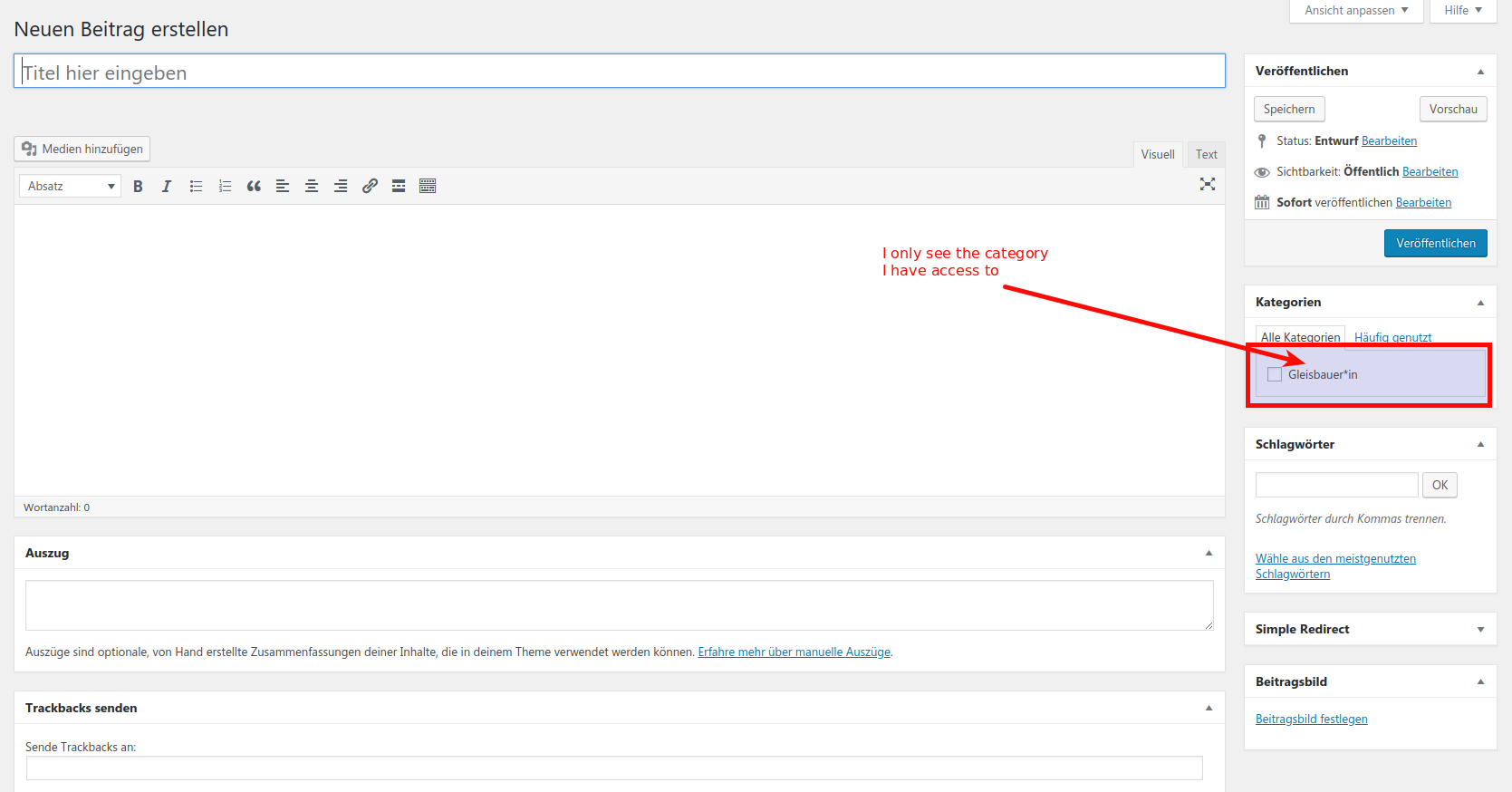Image resolution: width=1512 pixels, height=792 pixels.
Task: Insert the read-more tag
Action: [x=399, y=186]
